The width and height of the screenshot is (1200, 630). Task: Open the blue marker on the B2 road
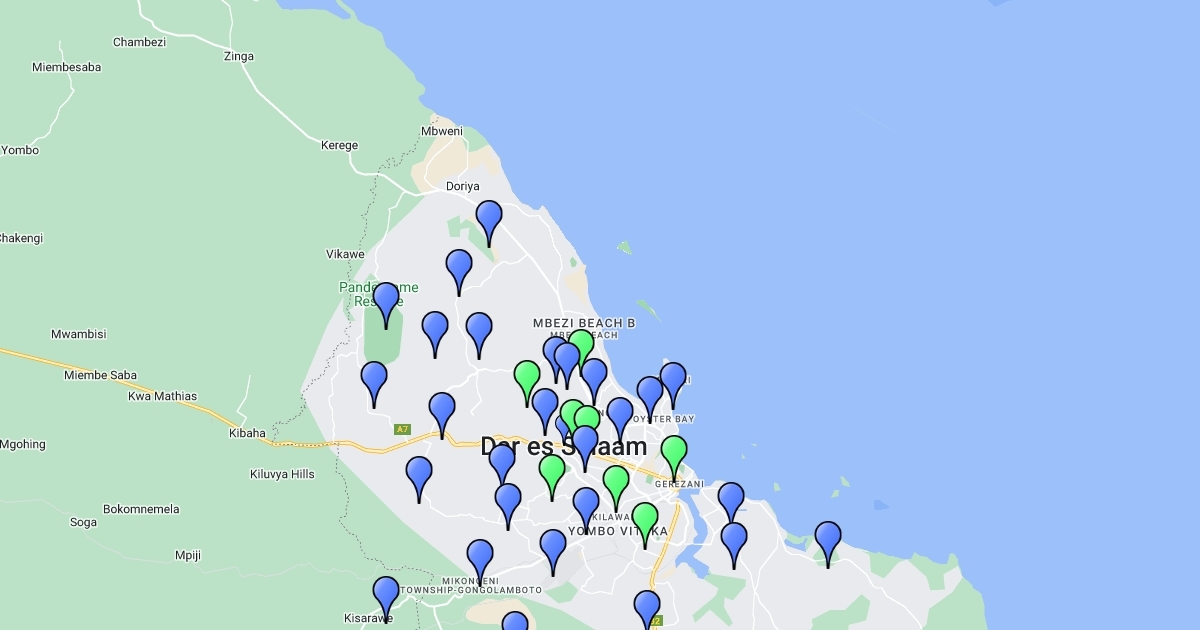point(647,610)
